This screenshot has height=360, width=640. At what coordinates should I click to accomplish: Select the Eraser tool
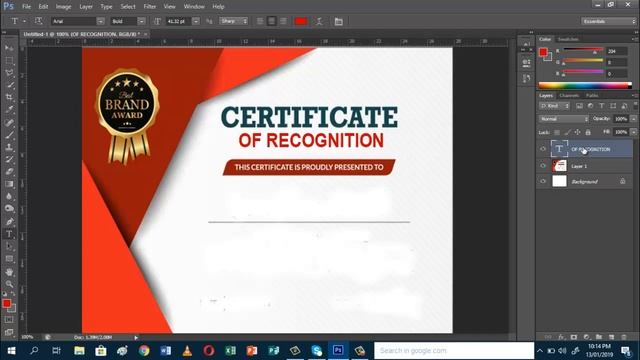(9, 171)
